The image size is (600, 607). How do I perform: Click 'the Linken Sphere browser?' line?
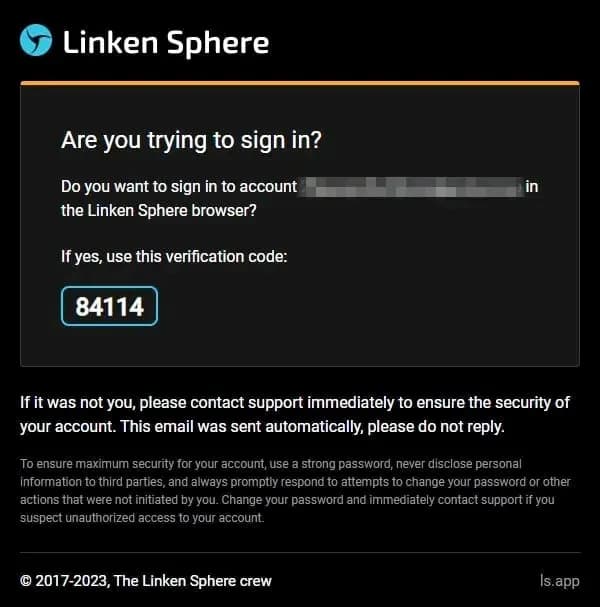[159, 211]
